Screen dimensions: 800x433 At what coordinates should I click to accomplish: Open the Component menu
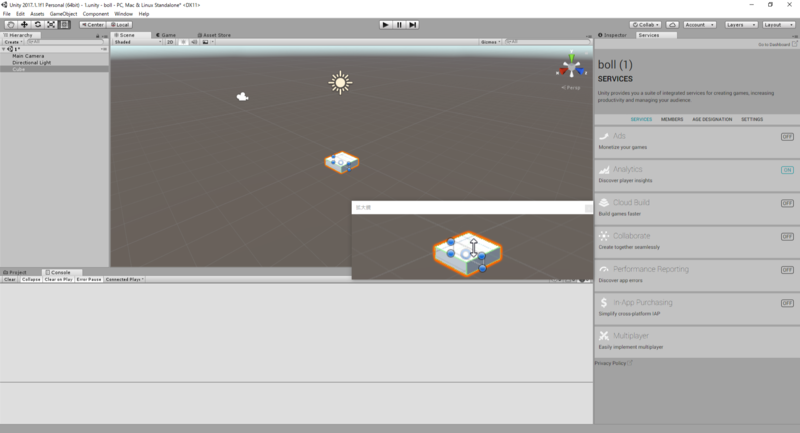(x=95, y=14)
